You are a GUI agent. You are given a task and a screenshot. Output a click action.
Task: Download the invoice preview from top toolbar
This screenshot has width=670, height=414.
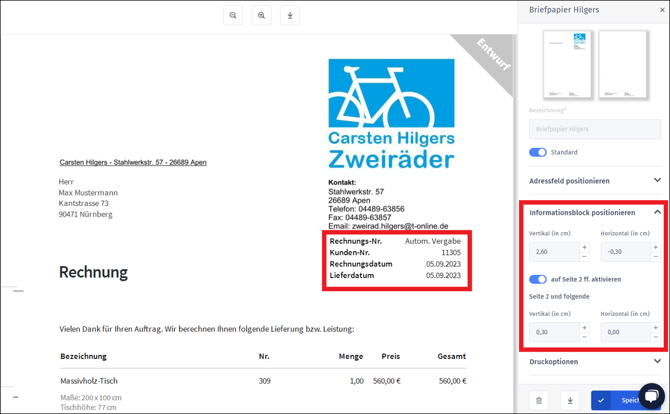tap(290, 15)
